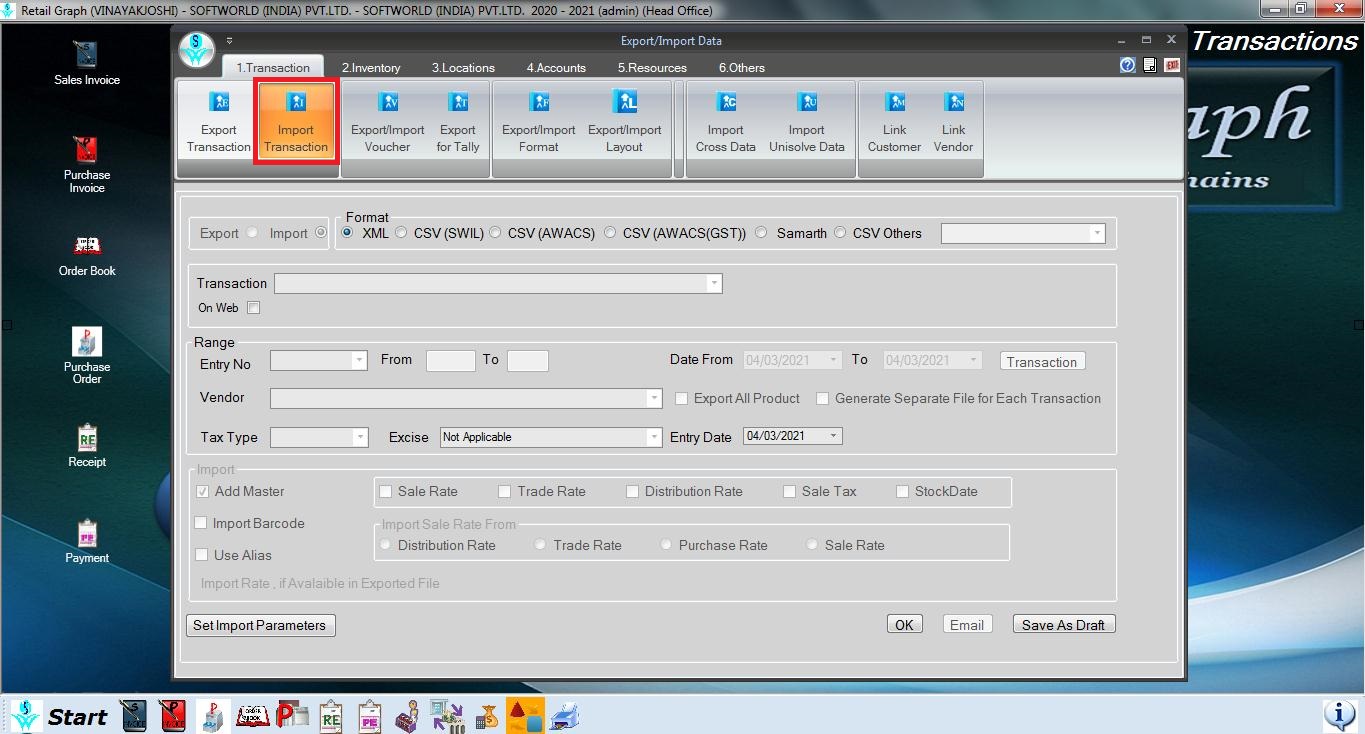Open the Tax Type dropdown
This screenshot has height=734, width=1365.
360,437
